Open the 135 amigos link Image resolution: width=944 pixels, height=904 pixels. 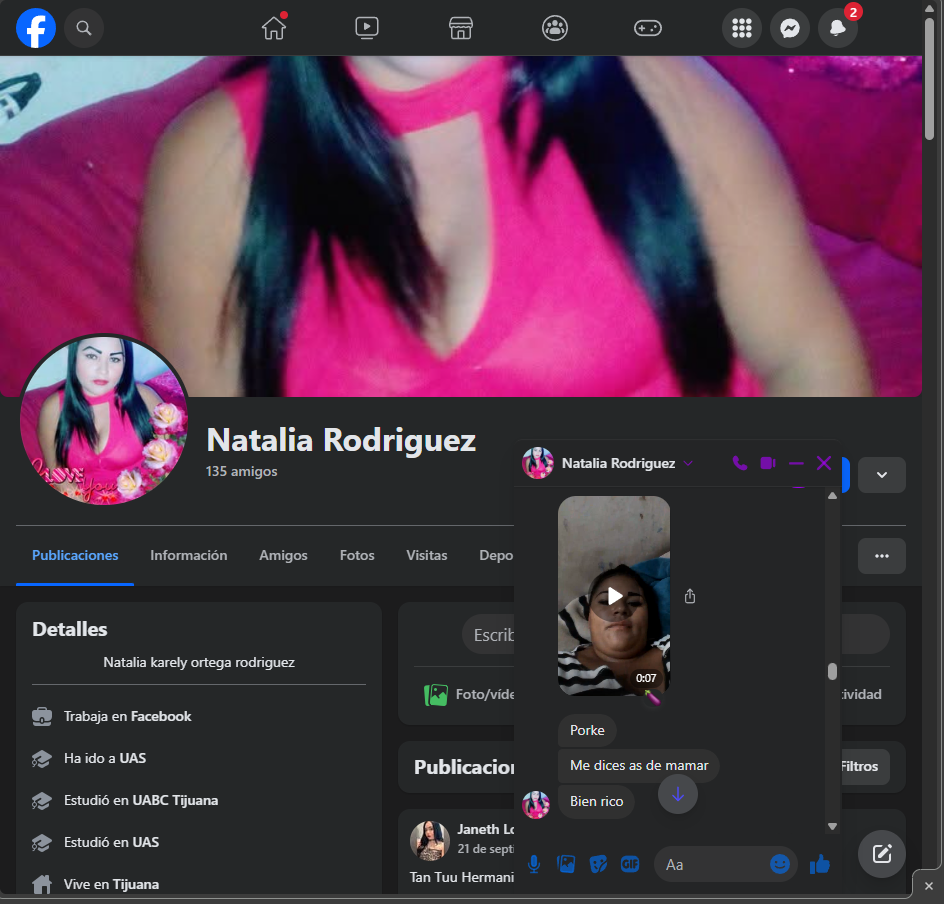pos(241,471)
